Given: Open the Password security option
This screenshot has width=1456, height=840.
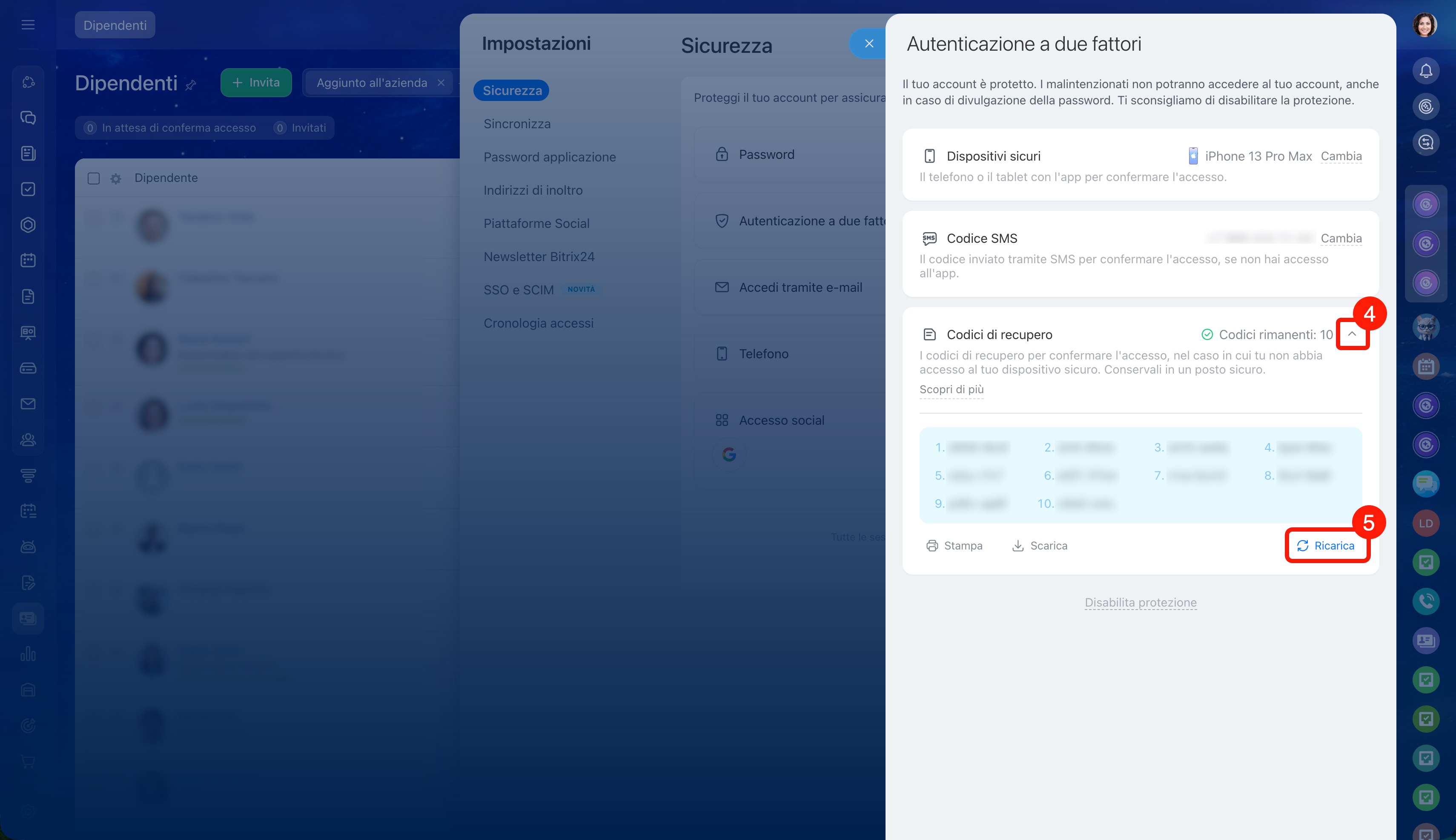Looking at the screenshot, I should click(766, 155).
